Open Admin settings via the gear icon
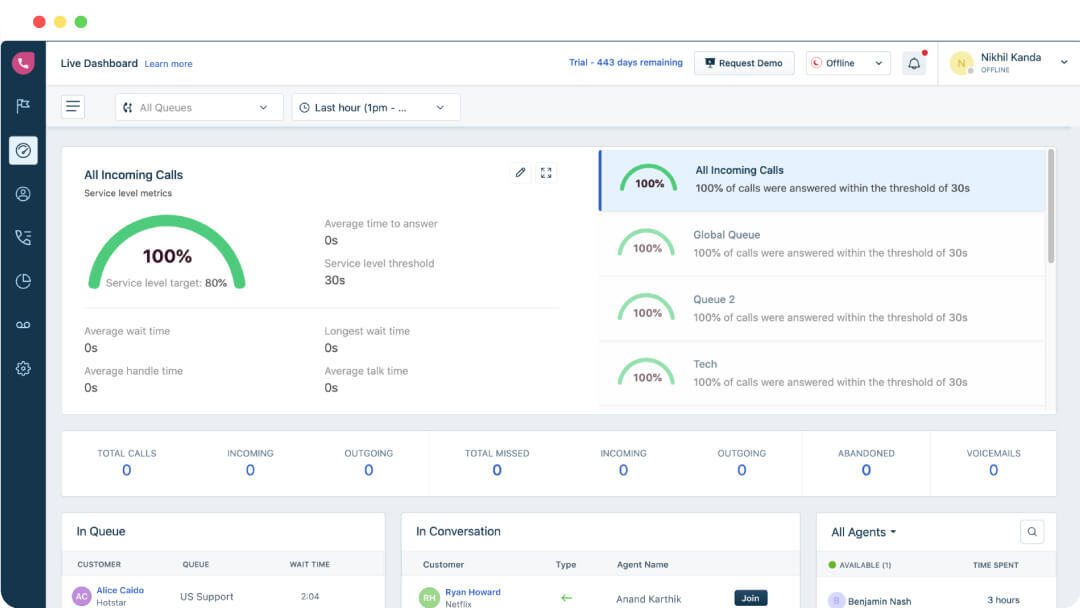Image resolution: width=1080 pixels, height=608 pixels. [23, 368]
